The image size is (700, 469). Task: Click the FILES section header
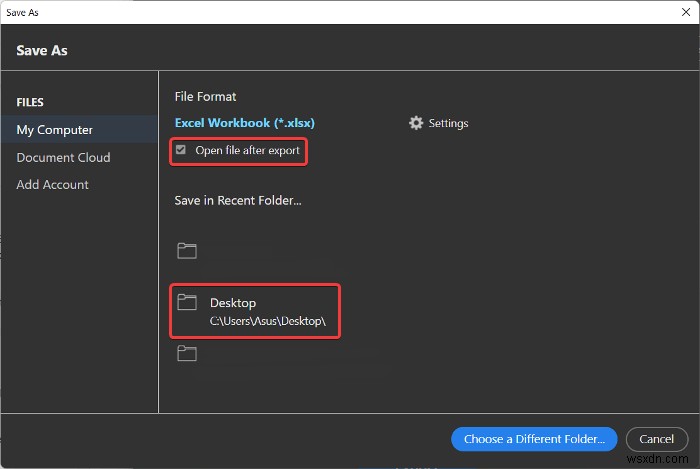click(x=30, y=102)
